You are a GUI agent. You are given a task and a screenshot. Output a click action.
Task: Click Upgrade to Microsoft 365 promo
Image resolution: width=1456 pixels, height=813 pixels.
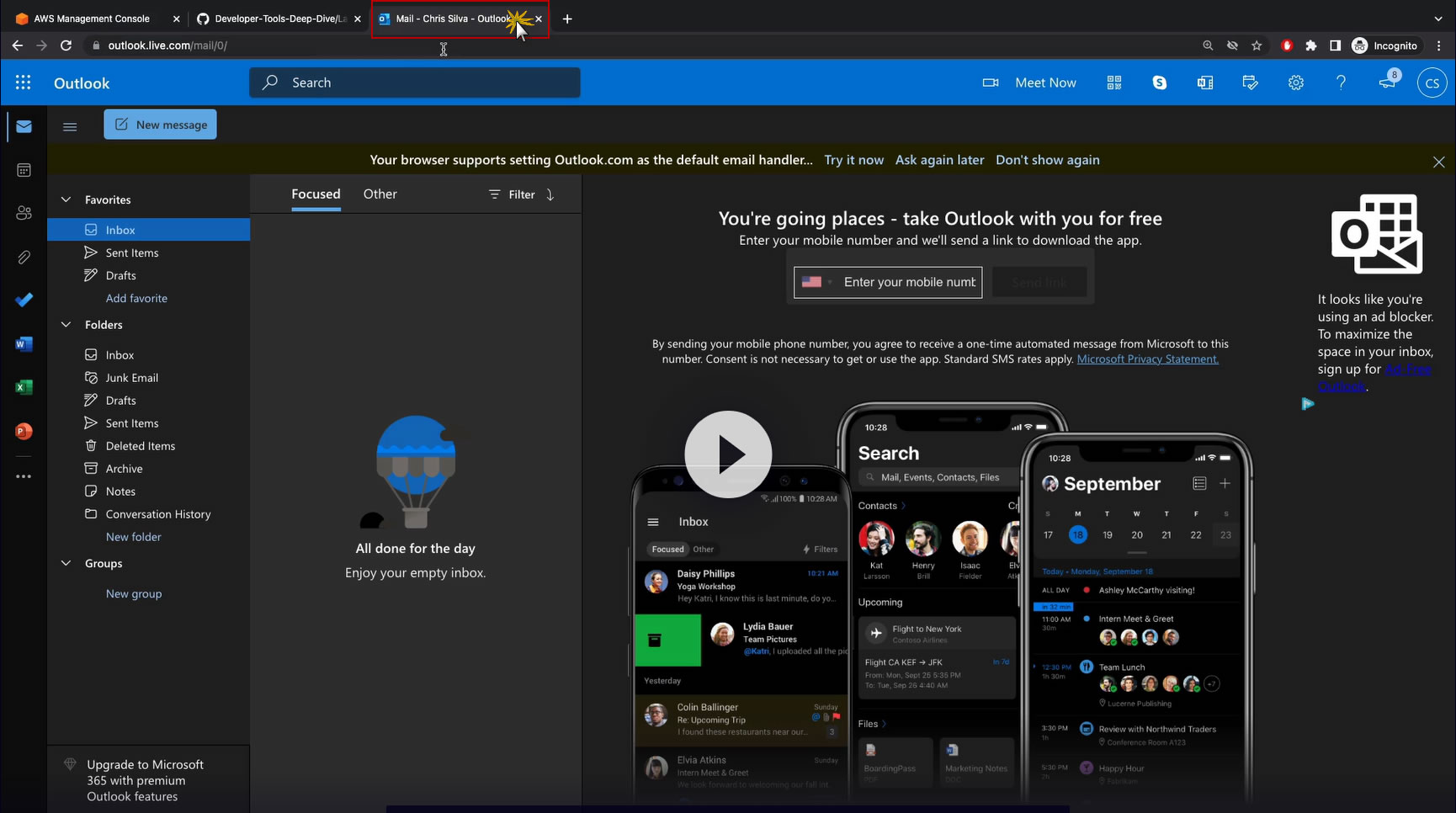[x=148, y=780]
